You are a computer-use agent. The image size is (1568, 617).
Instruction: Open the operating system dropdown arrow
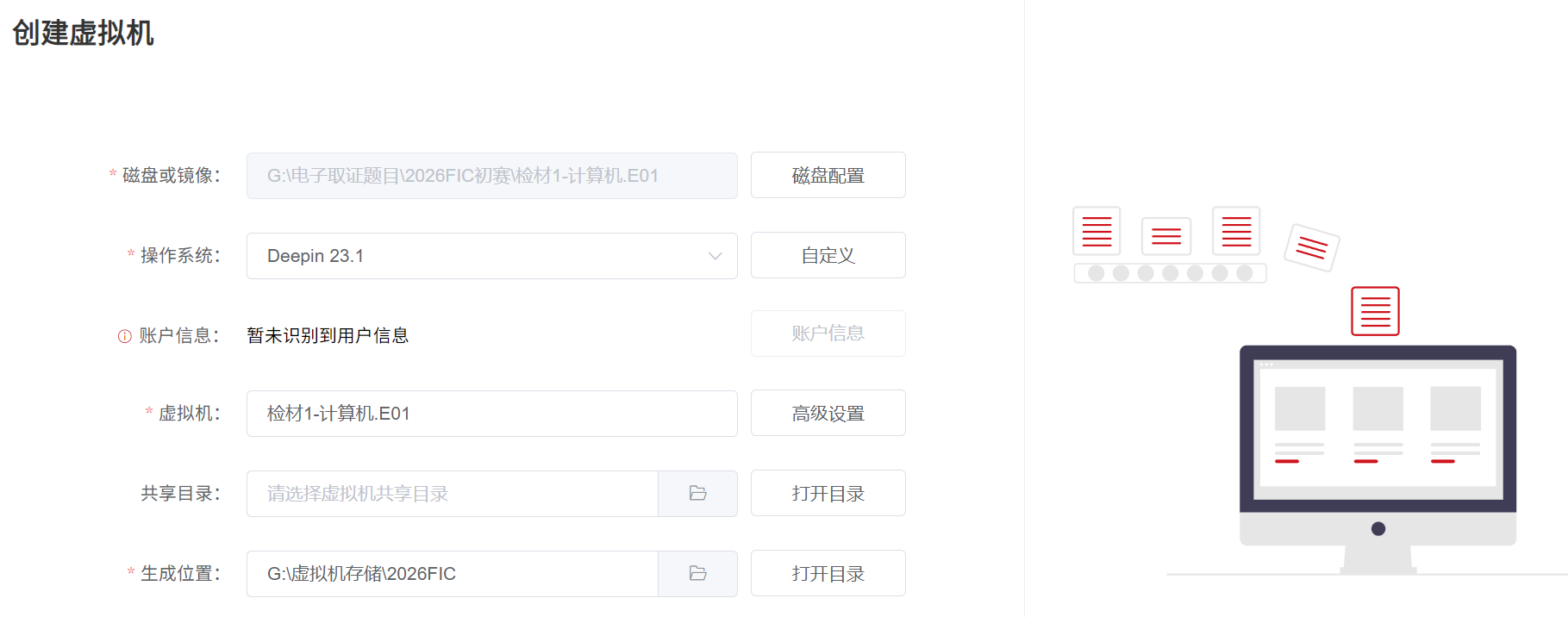pos(715,256)
